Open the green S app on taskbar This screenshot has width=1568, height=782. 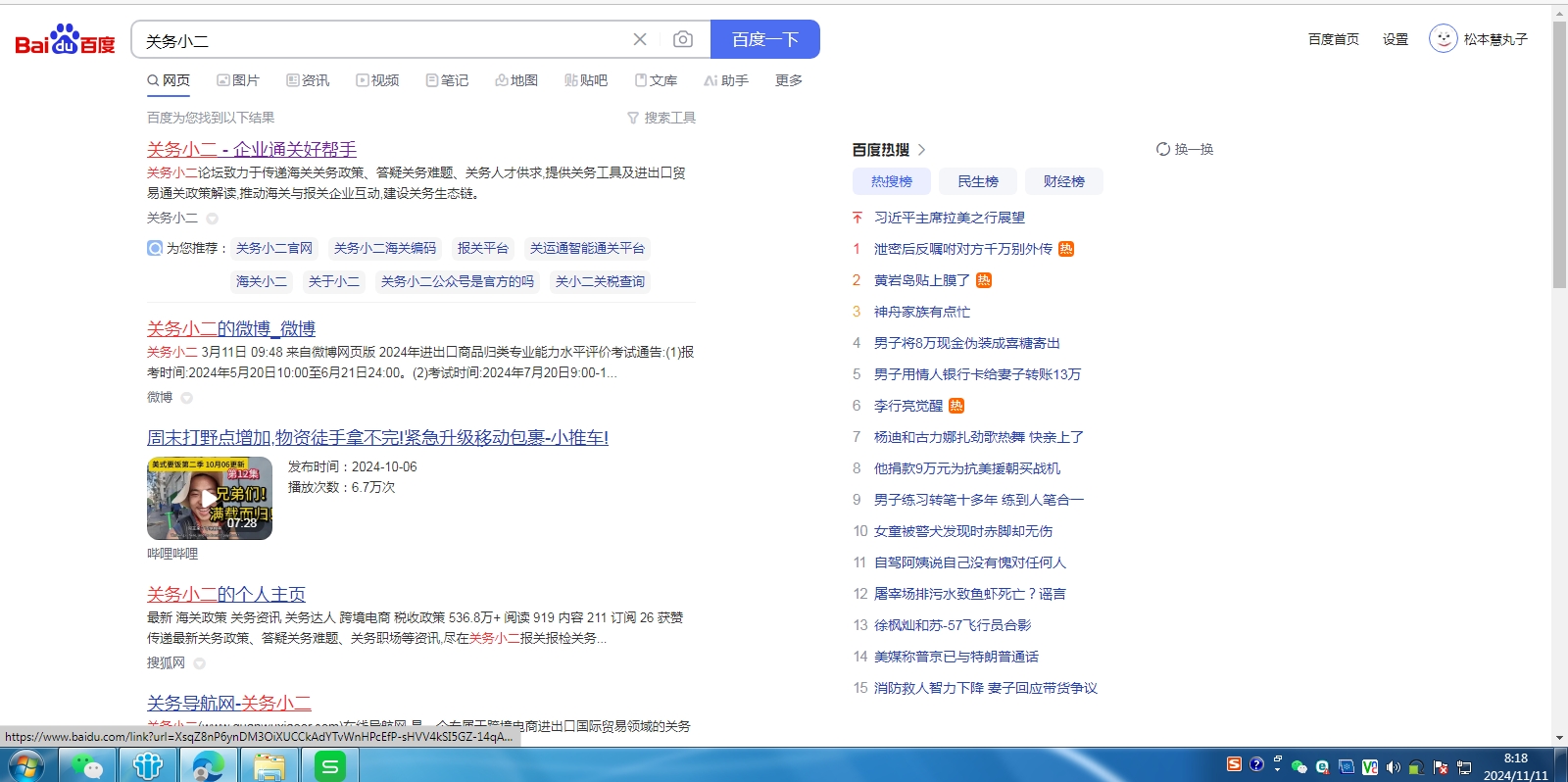(330, 765)
